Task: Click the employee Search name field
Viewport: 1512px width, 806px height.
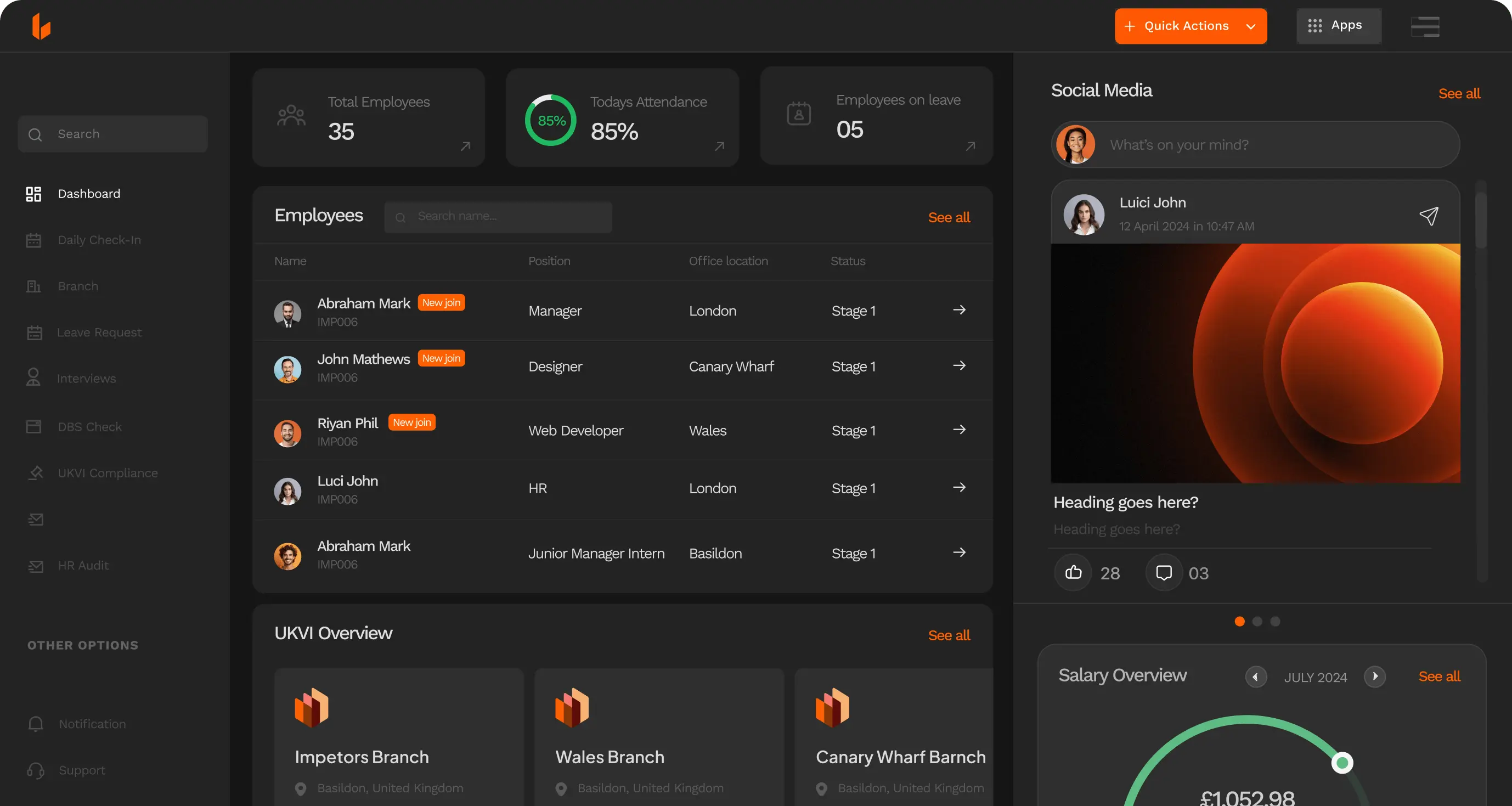Action: click(x=498, y=217)
